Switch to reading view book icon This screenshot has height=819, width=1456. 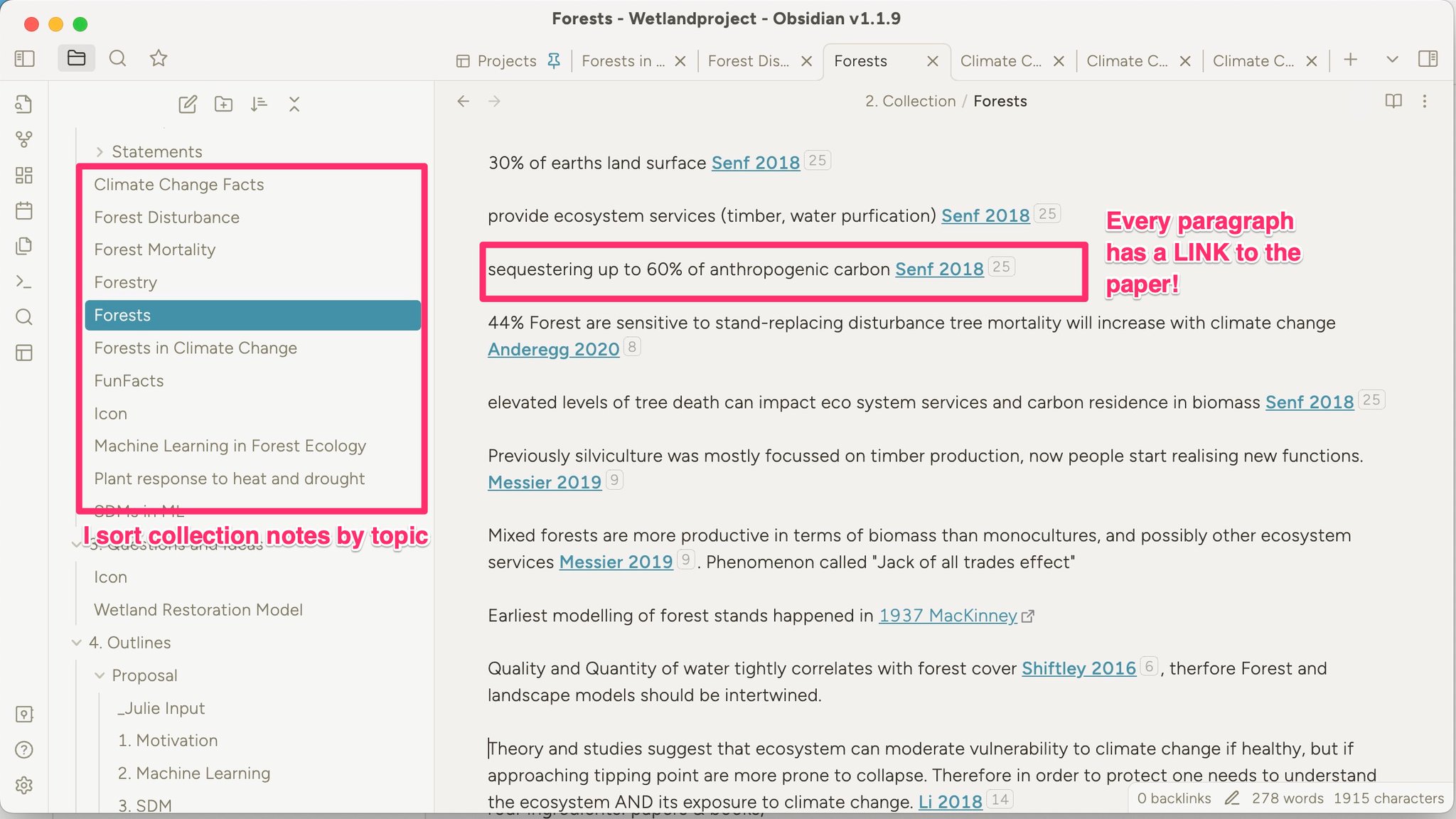[x=1393, y=101]
